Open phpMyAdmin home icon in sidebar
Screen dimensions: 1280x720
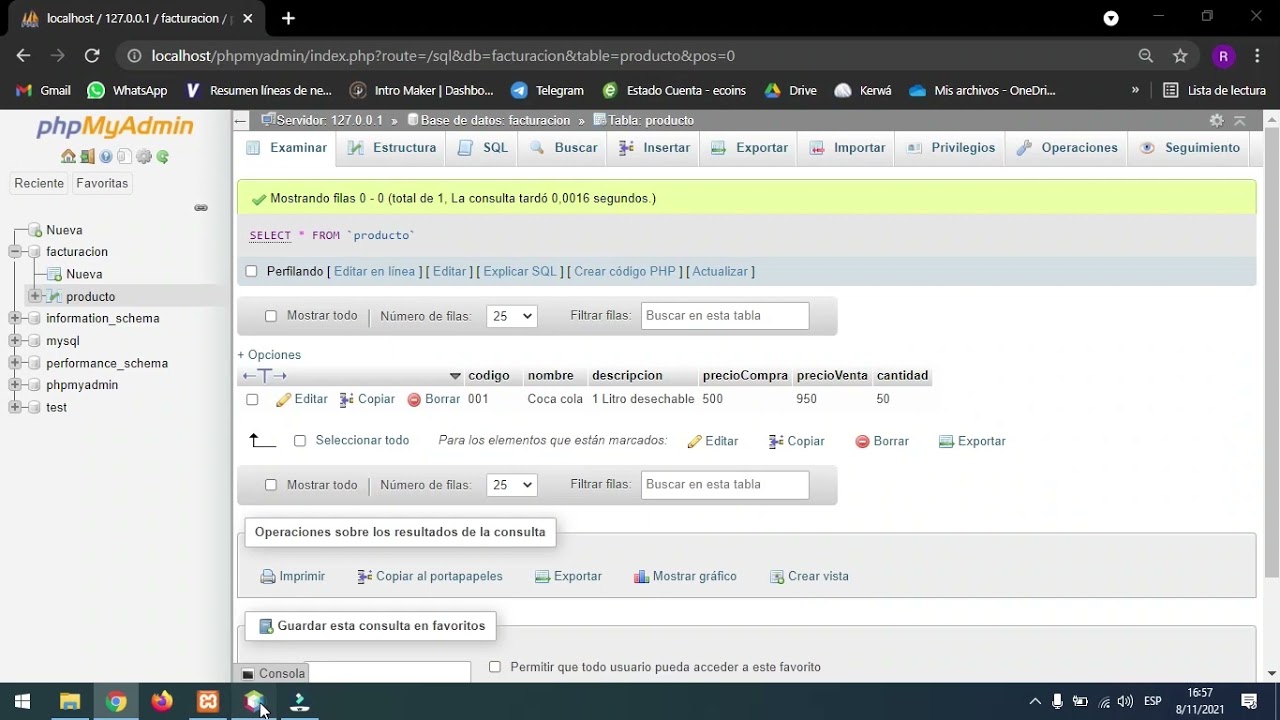click(x=68, y=156)
